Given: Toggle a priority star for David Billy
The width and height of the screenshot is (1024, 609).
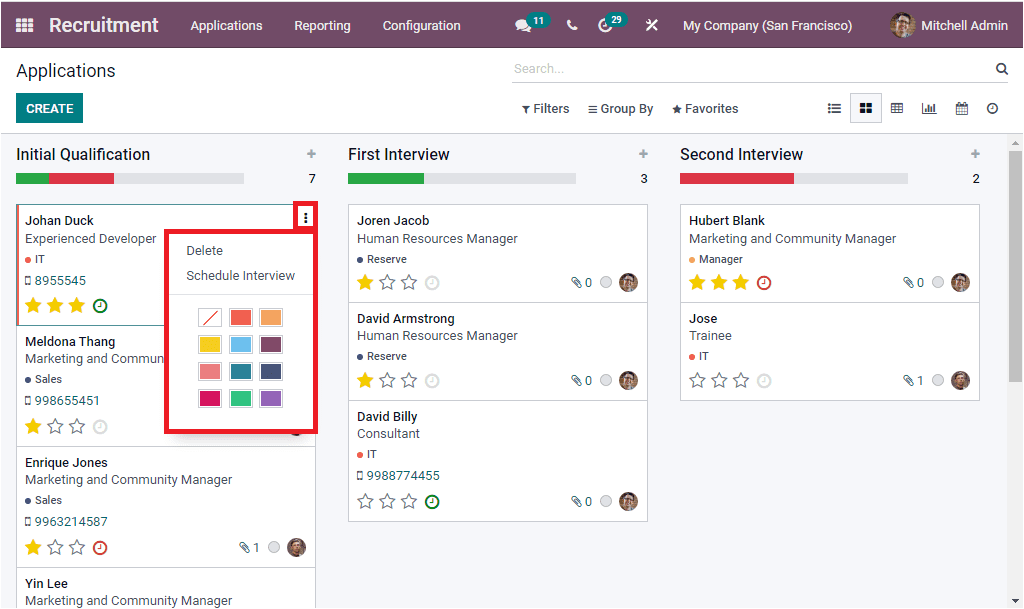Looking at the screenshot, I should pyautogui.click(x=365, y=501).
